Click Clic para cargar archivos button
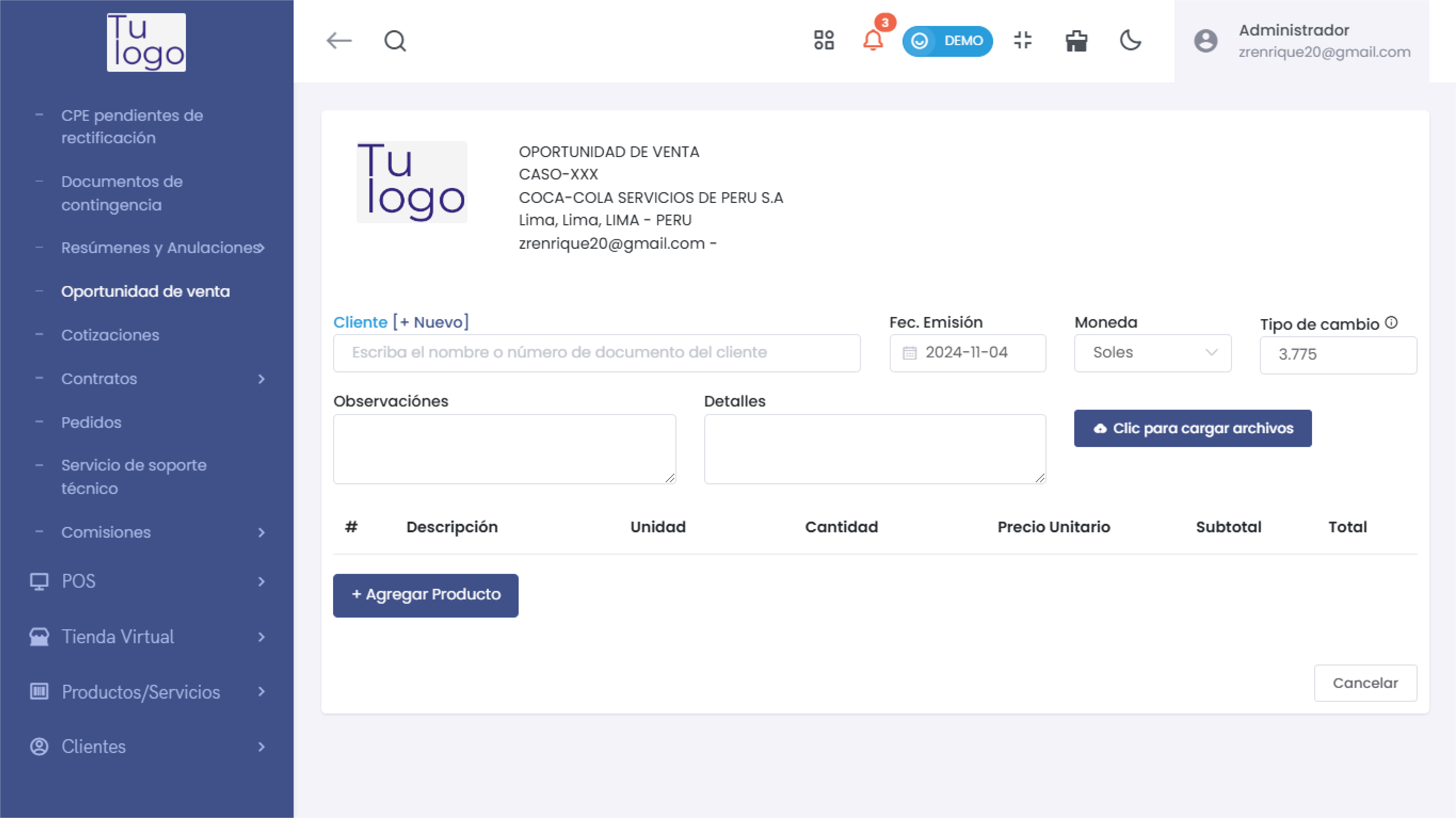This screenshot has height=818, width=1456. click(1193, 427)
